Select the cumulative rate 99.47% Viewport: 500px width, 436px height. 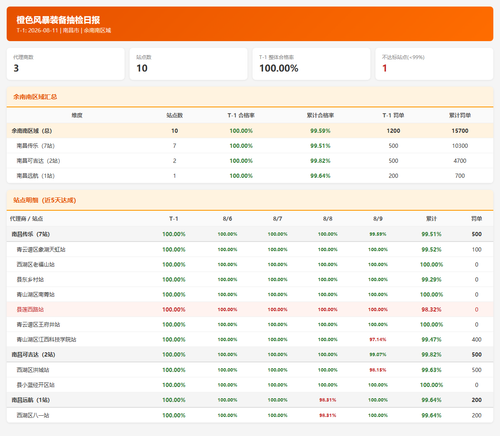(431, 339)
